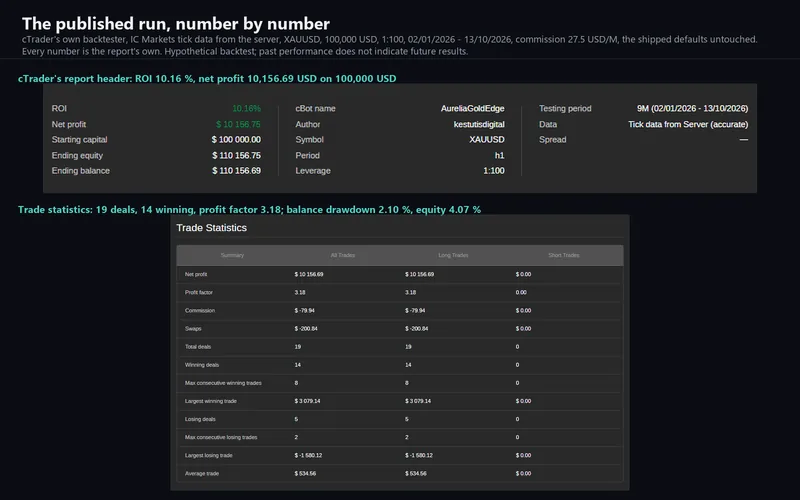Click the "All Trades" column header

coord(343,255)
